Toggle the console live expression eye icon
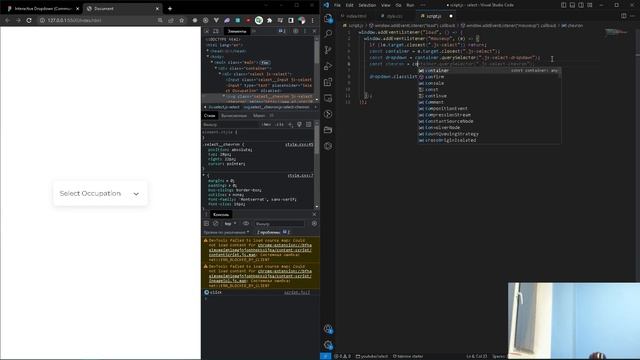Viewport: 640px width, 360px height. 246,224
